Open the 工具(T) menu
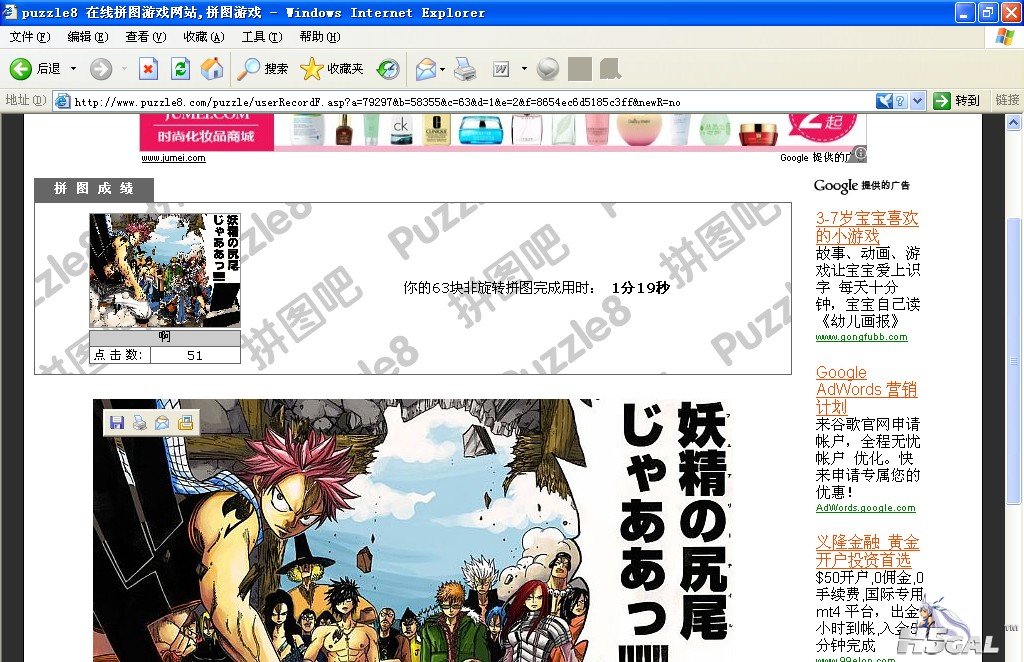Screen dimensions: 1024x662 [261, 37]
